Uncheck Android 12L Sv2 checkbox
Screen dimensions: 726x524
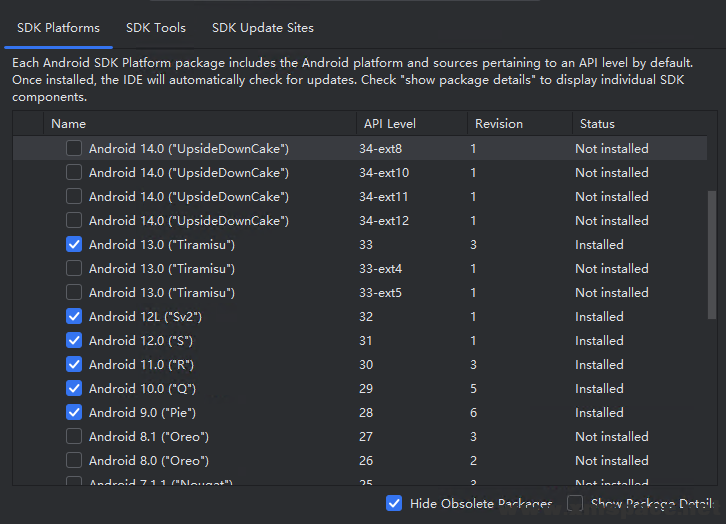click(x=74, y=316)
